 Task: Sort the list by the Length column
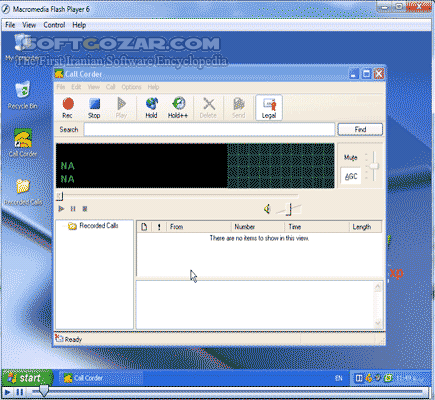pyautogui.click(x=365, y=227)
